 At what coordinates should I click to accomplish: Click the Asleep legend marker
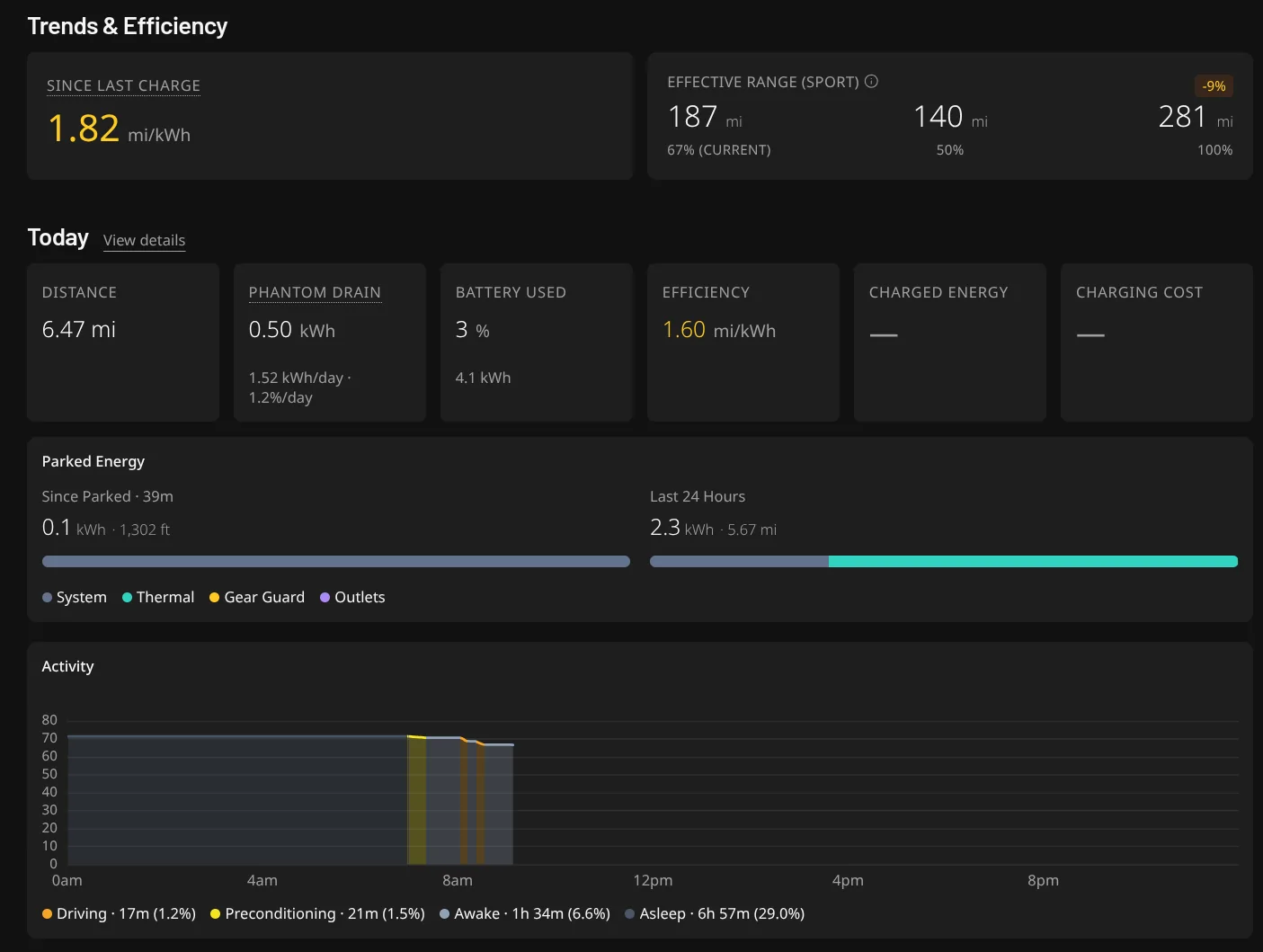click(630, 914)
